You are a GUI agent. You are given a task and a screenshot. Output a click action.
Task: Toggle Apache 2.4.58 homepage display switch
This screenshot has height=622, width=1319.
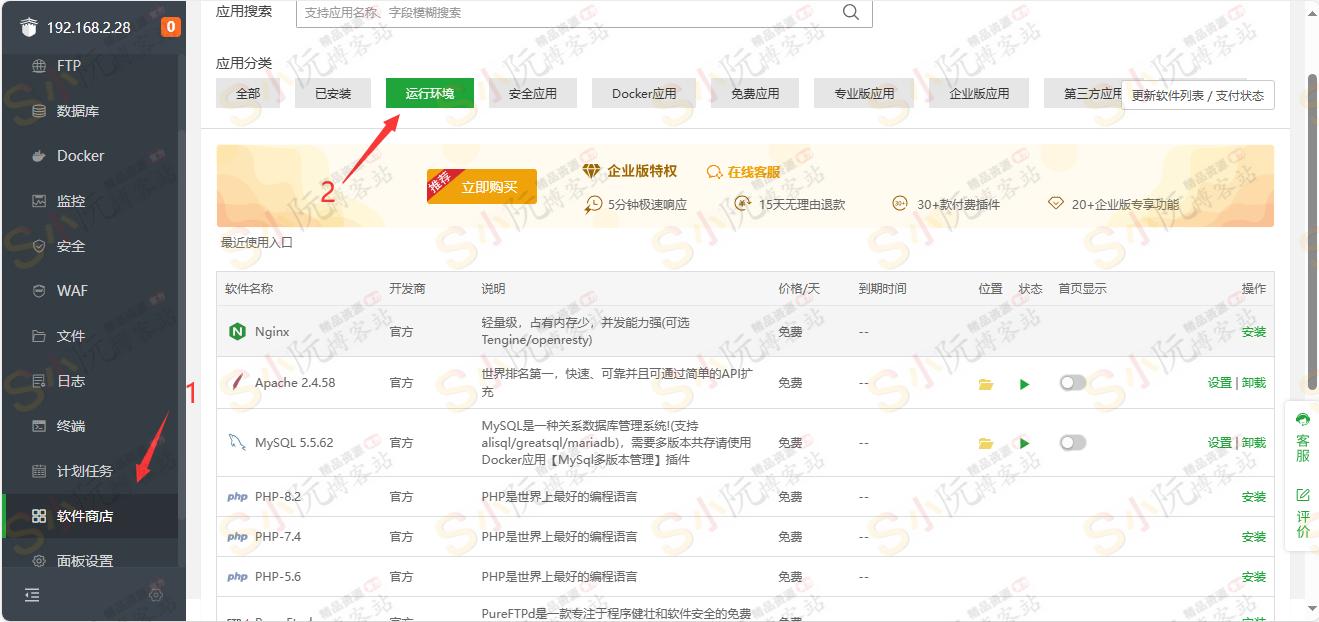click(1073, 383)
